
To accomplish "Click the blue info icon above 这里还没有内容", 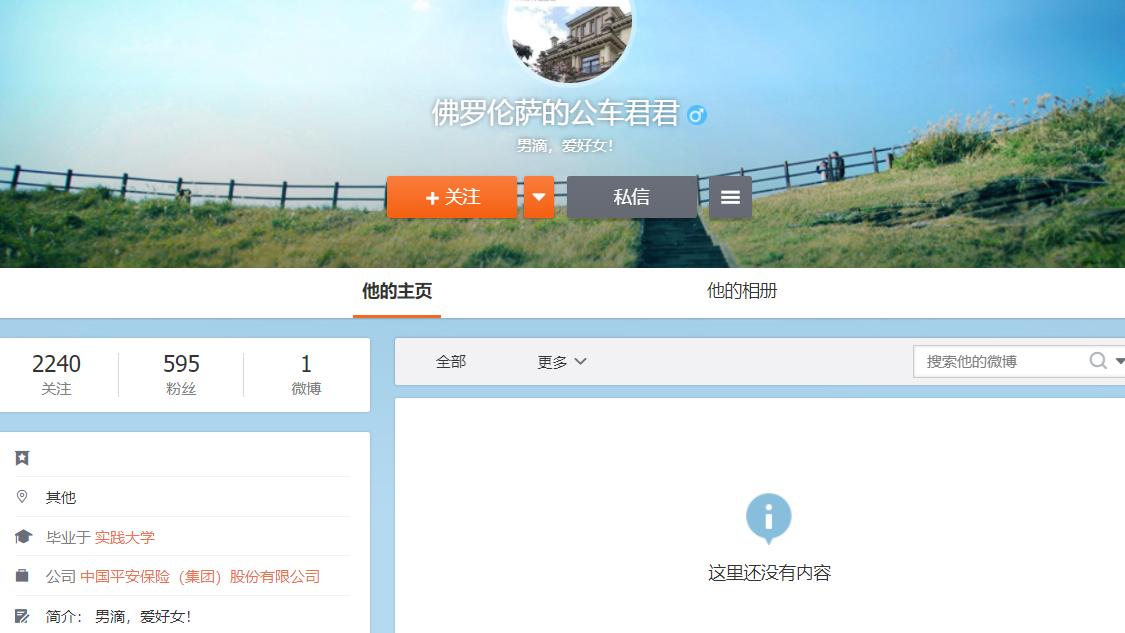I will [x=768, y=518].
